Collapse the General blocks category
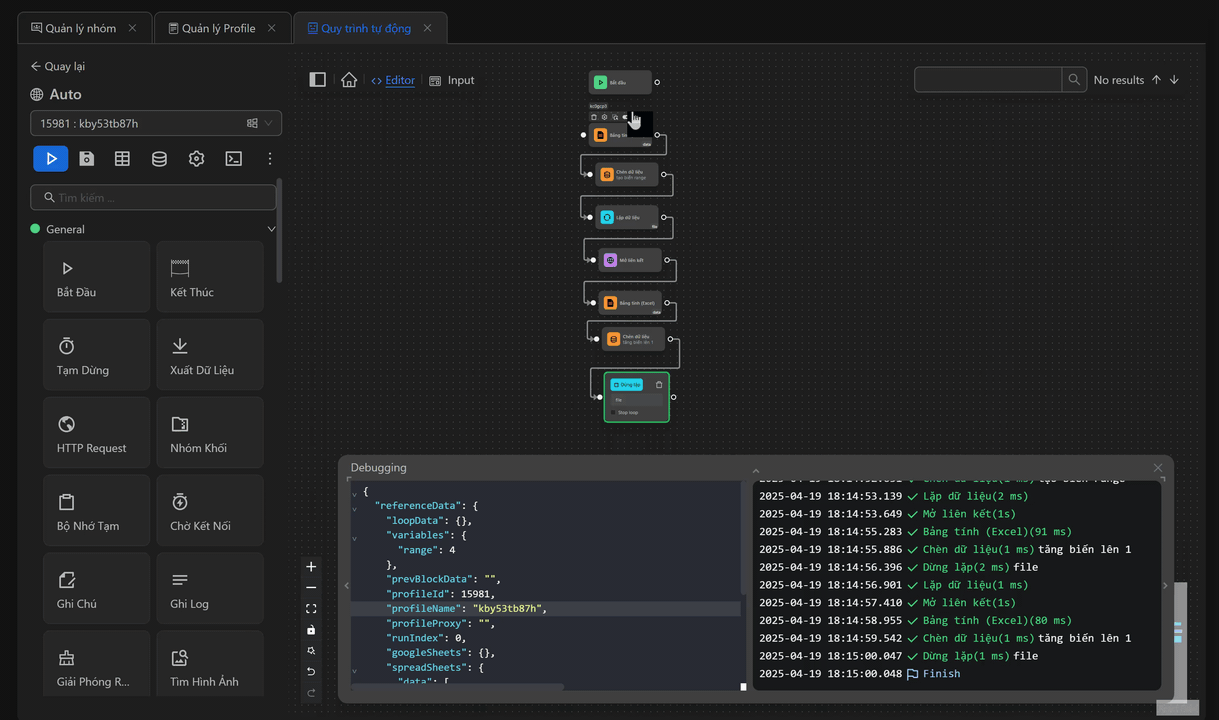1219x720 pixels. (271, 229)
